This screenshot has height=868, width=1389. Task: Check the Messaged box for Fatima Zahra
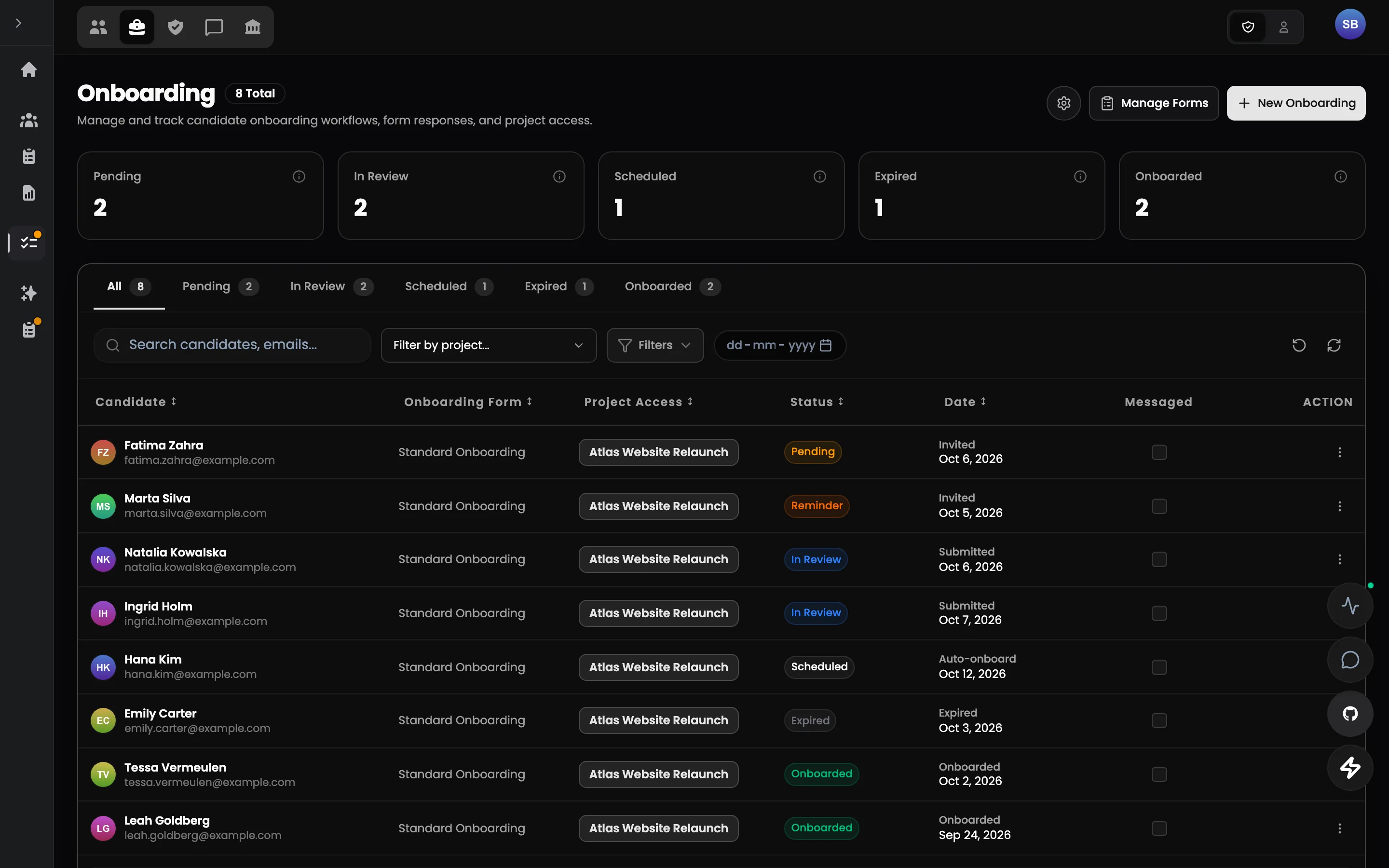coord(1159,452)
